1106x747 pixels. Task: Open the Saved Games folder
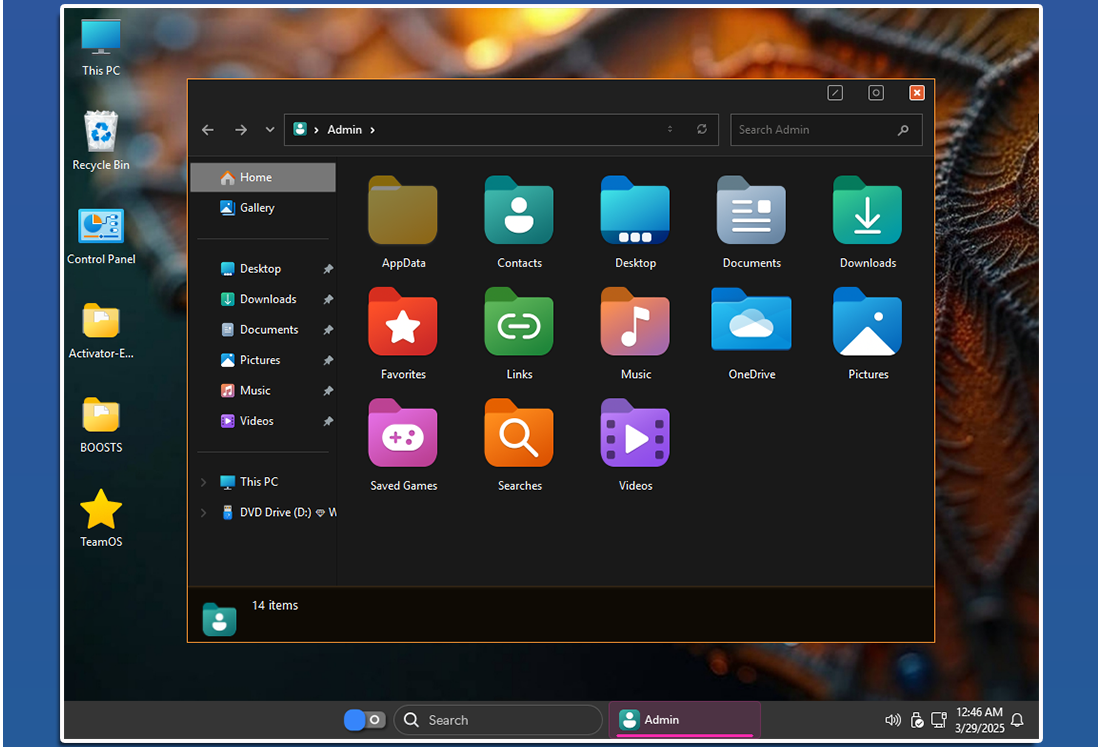tap(403, 433)
